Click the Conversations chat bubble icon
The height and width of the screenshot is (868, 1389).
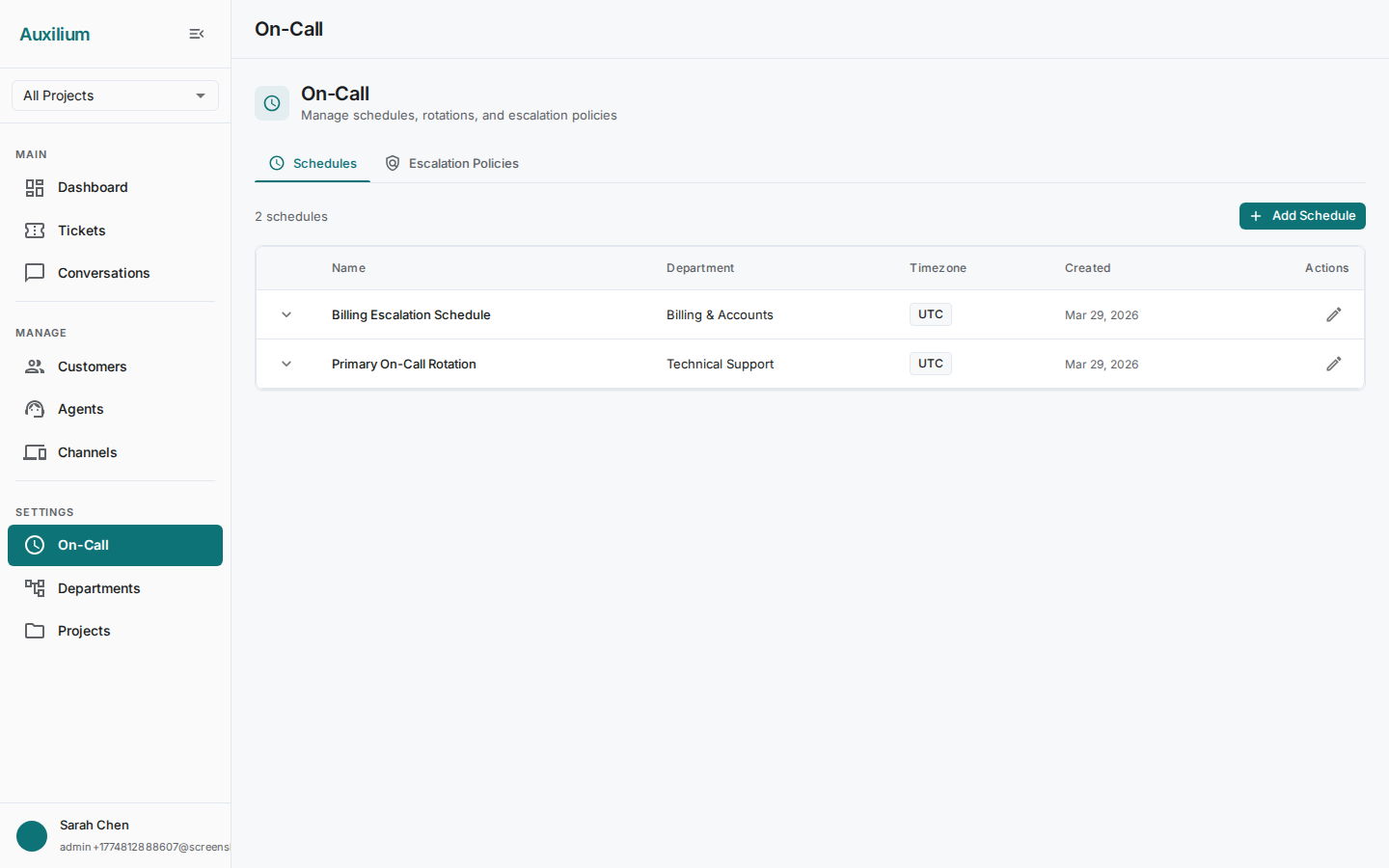[x=35, y=273]
